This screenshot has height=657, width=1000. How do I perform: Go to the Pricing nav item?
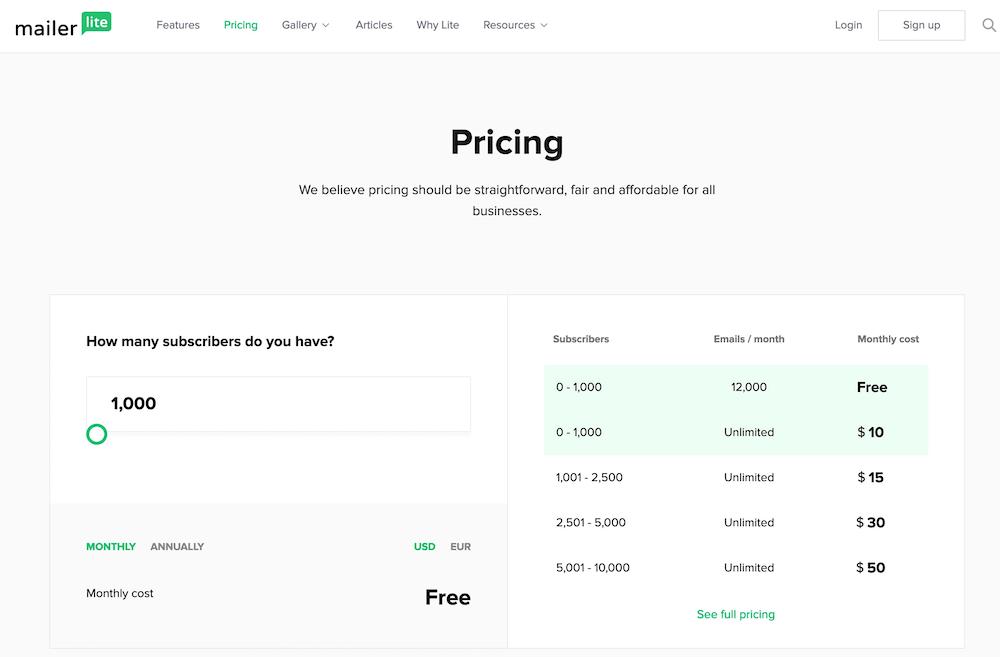240,25
